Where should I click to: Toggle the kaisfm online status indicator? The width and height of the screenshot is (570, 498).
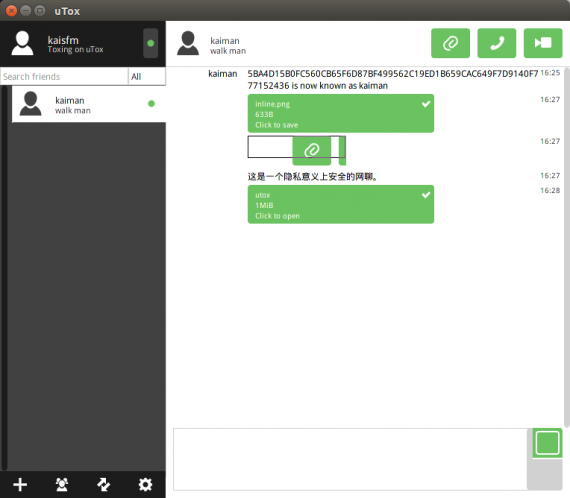[x=150, y=43]
